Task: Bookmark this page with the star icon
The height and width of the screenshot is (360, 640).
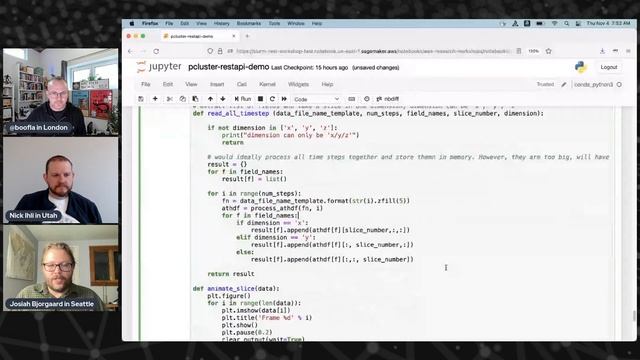Action: coord(549,51)
